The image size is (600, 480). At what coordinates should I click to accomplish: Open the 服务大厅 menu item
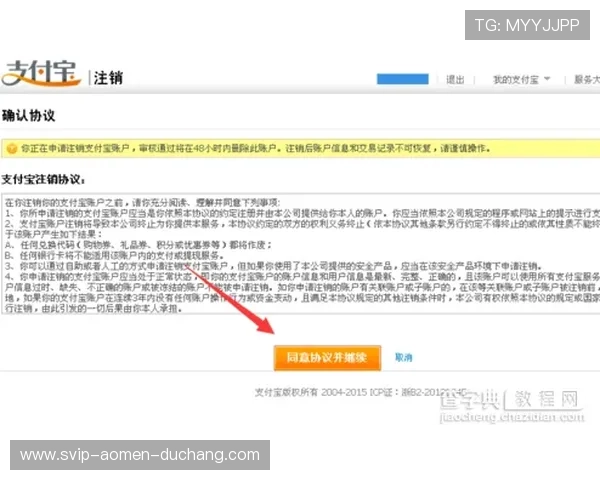585,79
